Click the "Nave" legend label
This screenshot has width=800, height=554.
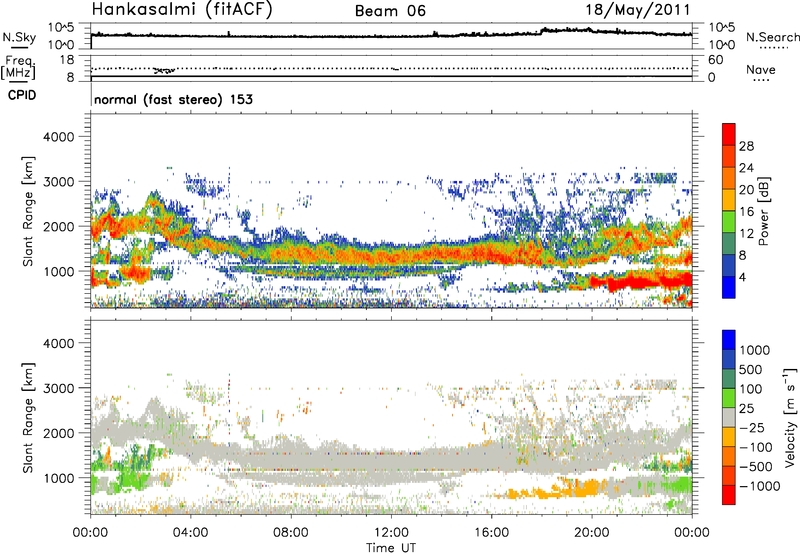(x=761, y=69)
